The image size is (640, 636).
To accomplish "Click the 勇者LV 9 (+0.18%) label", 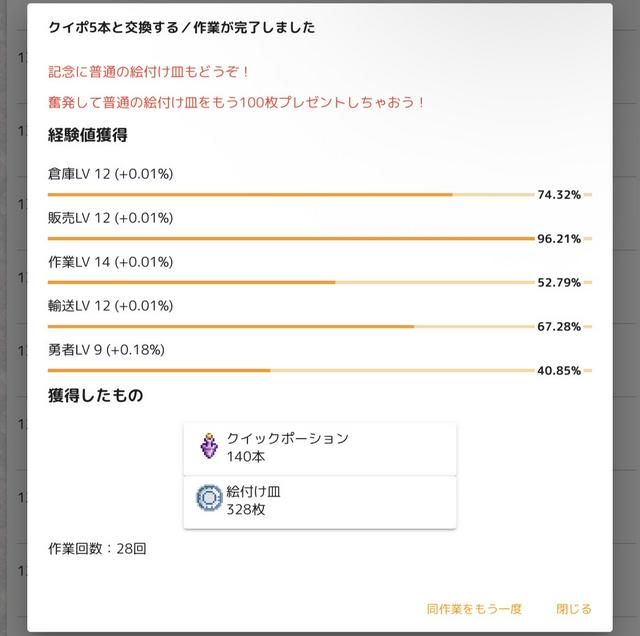I will (x=106, y=350).
